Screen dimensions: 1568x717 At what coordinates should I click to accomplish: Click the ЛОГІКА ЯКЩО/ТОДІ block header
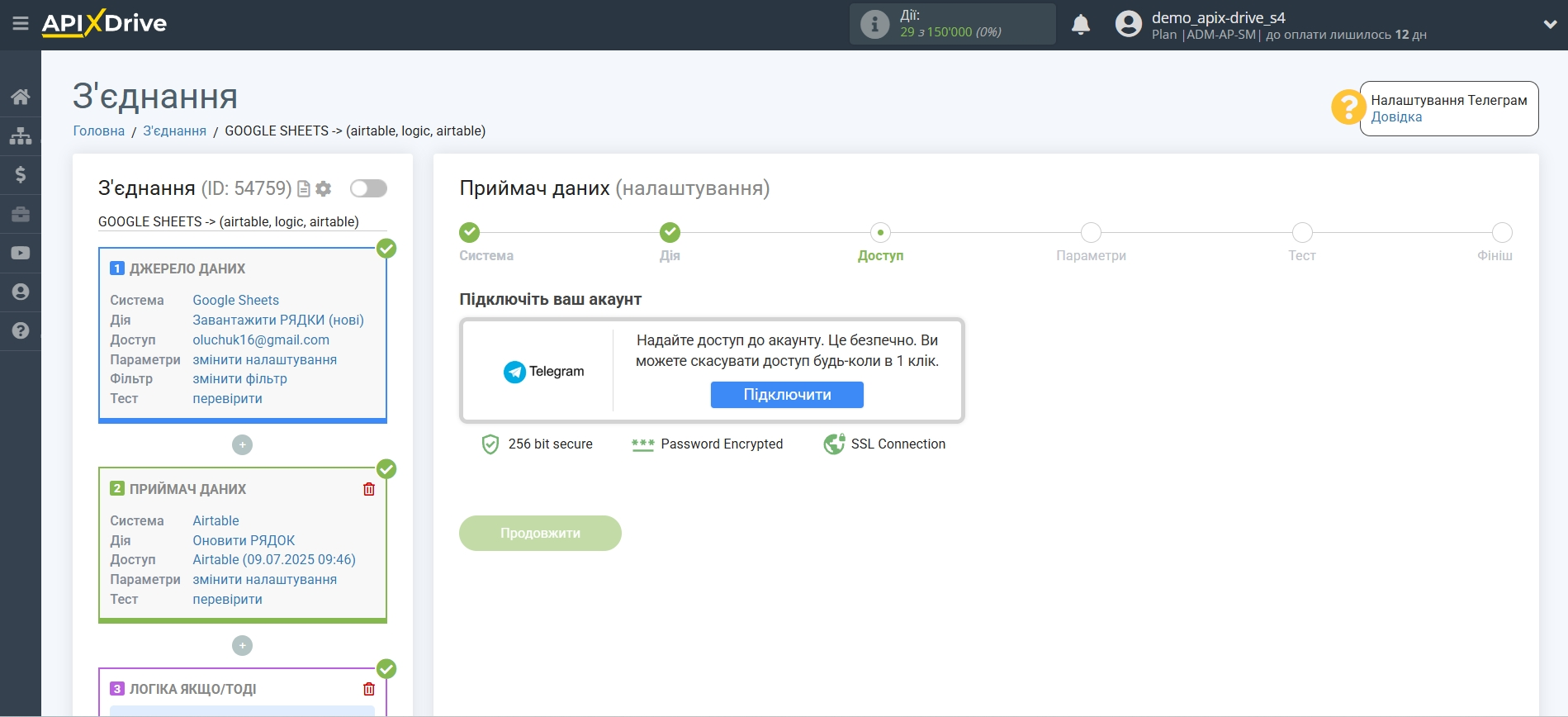click(192, 690)
